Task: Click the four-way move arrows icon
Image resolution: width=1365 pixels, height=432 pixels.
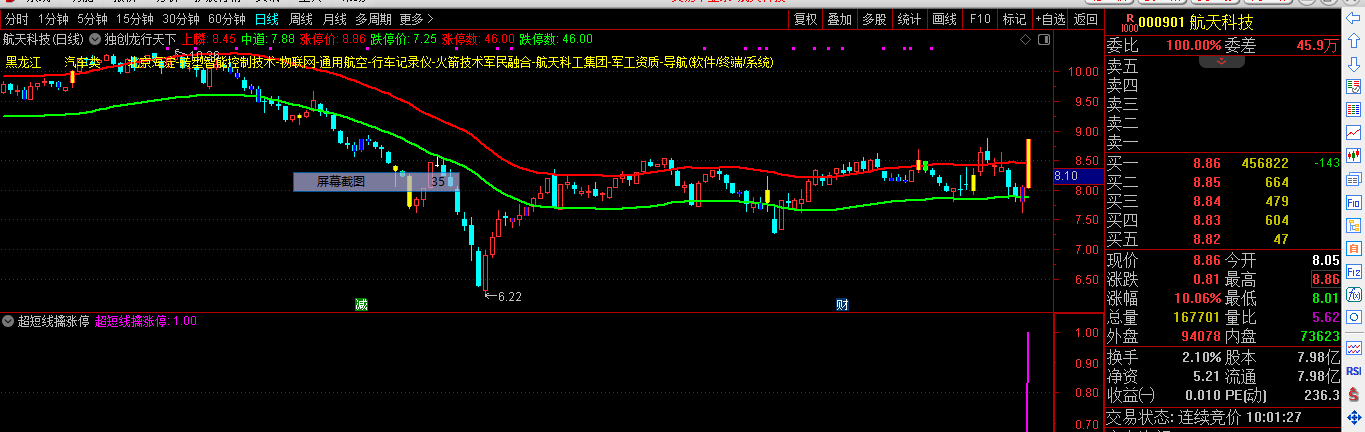Action: pos(1354,416)
